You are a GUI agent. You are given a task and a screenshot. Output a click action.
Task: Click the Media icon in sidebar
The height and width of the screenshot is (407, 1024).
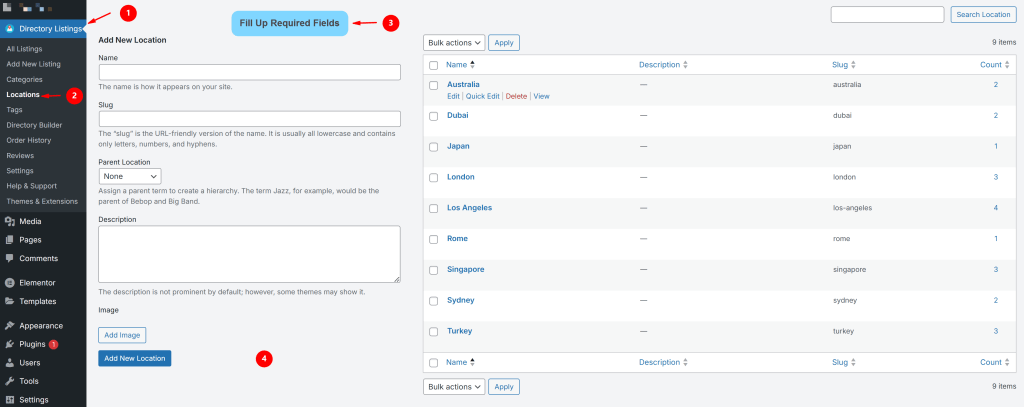pos(10,221)
